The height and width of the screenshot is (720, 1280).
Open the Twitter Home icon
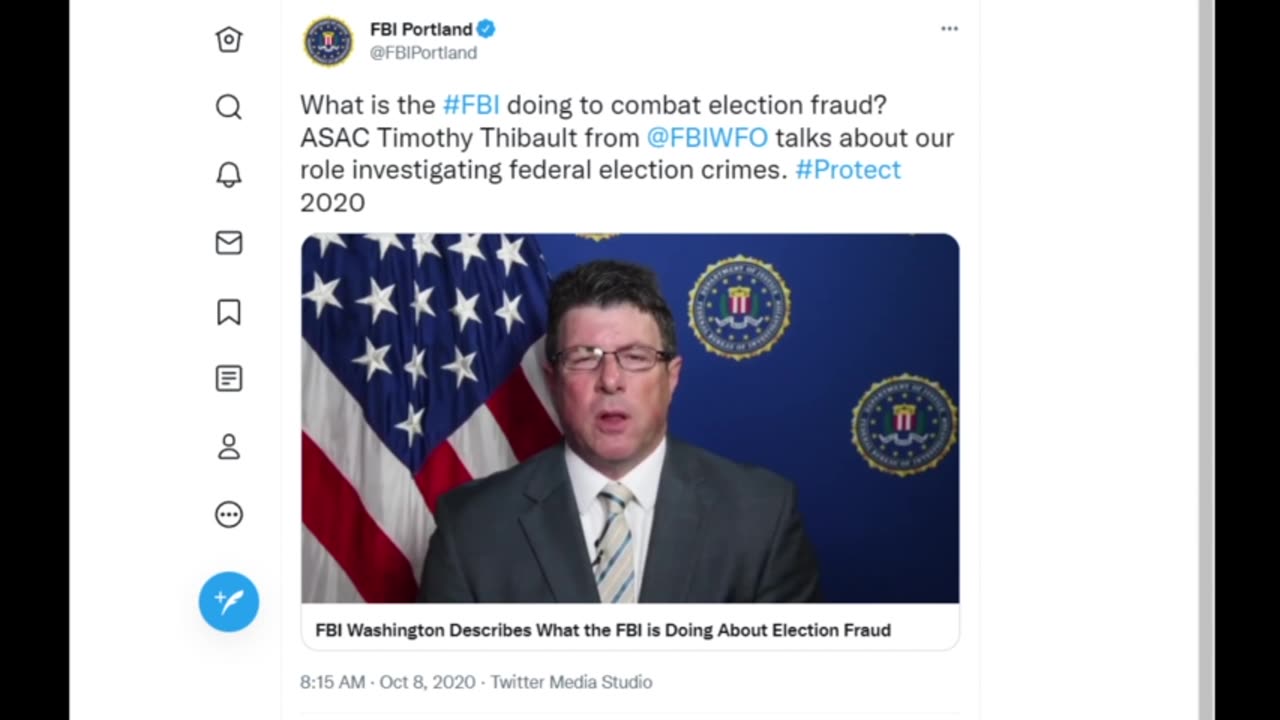click(229, 39)
